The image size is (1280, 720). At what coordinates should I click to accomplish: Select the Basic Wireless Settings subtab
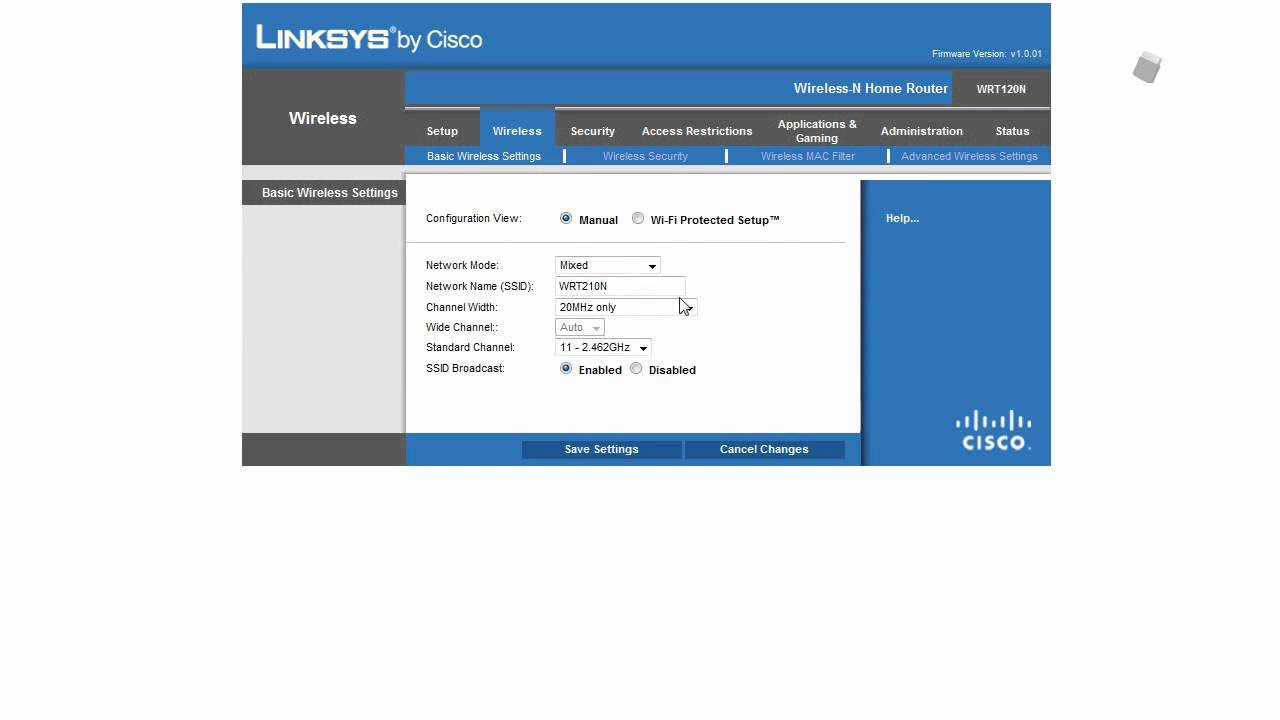[x=484, y=156]
